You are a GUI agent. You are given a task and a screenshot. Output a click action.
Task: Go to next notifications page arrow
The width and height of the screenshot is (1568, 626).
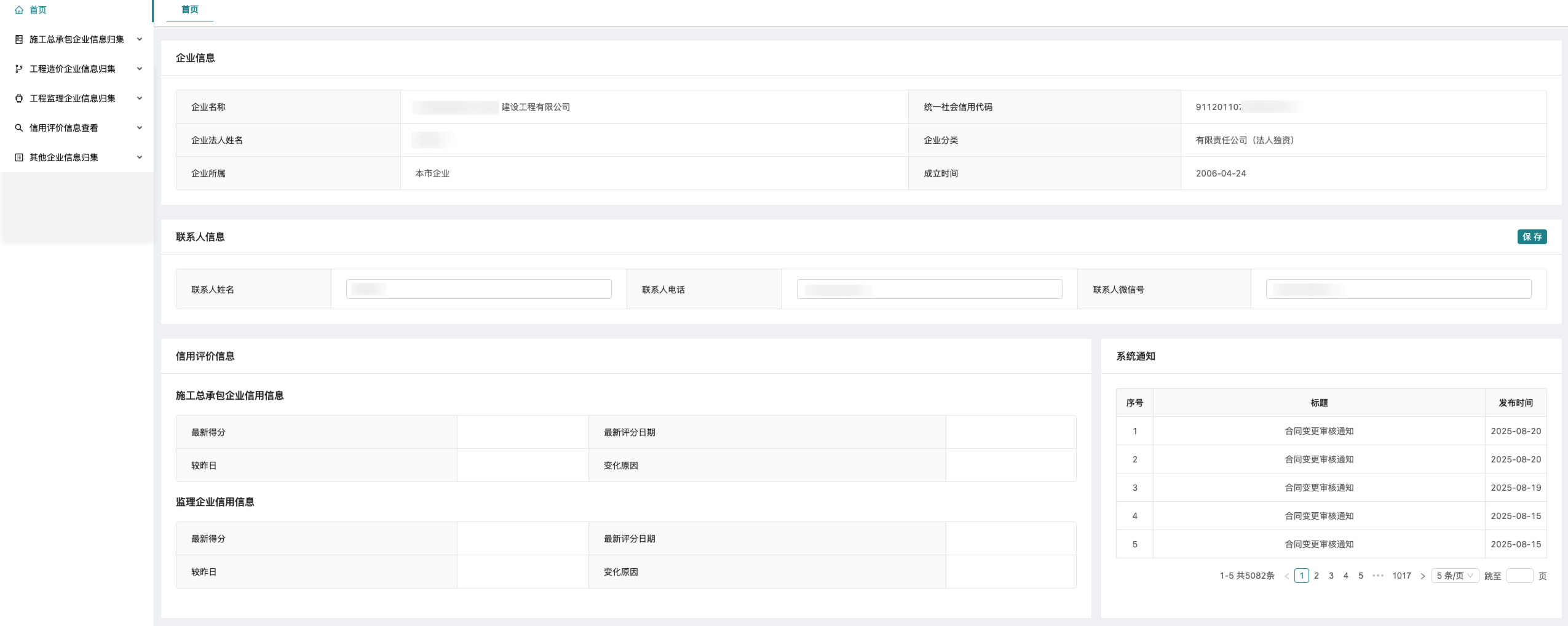point(1422,576)
